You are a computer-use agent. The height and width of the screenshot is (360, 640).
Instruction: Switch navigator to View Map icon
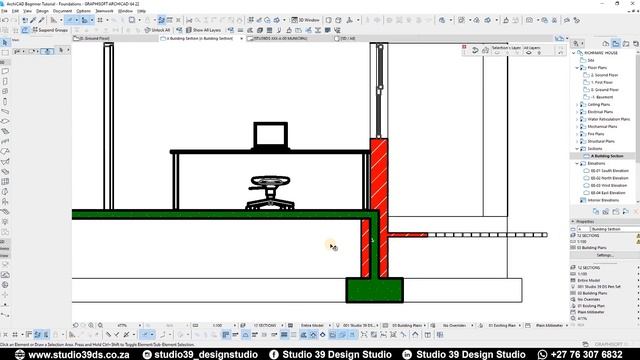(616, 43)
